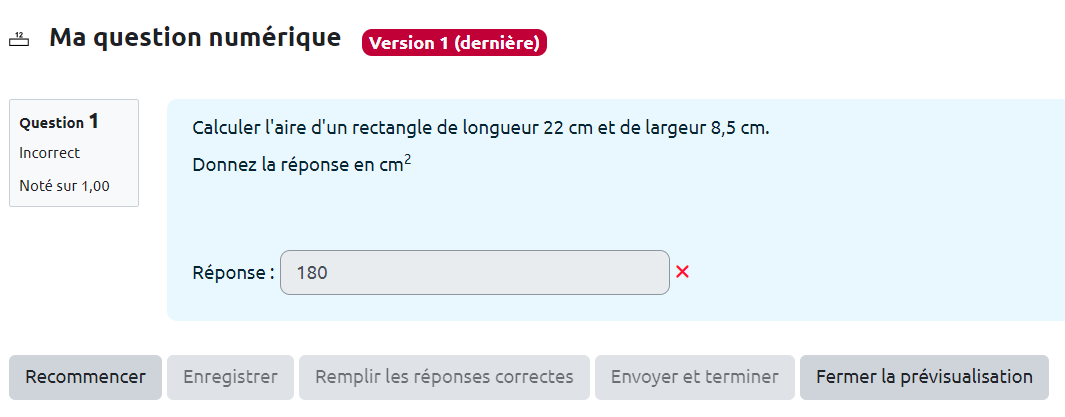Select the 'Question 1' heading
This screenshot has height=417, width=1065.
(x=59, y=122)
